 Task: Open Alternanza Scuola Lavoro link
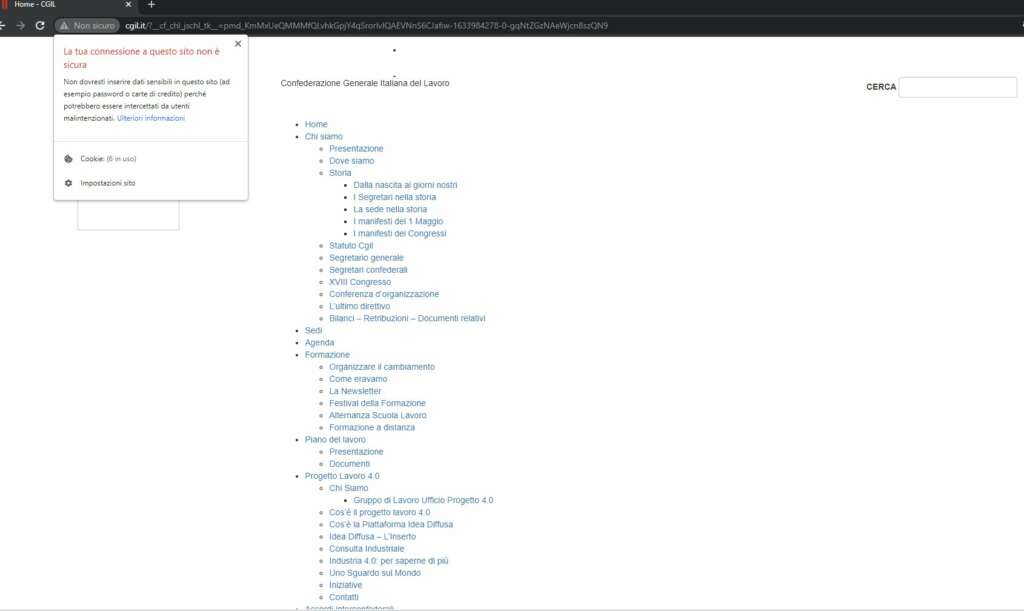tap(377, 415)
